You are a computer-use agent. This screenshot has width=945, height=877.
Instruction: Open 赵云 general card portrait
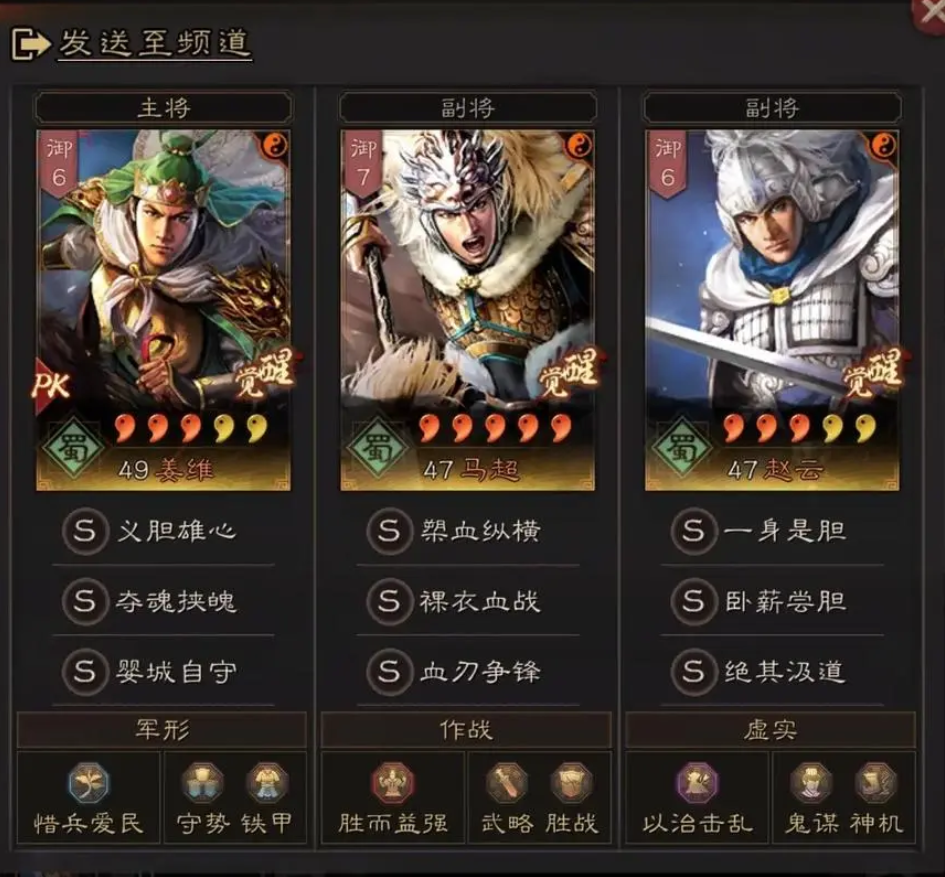772,310
